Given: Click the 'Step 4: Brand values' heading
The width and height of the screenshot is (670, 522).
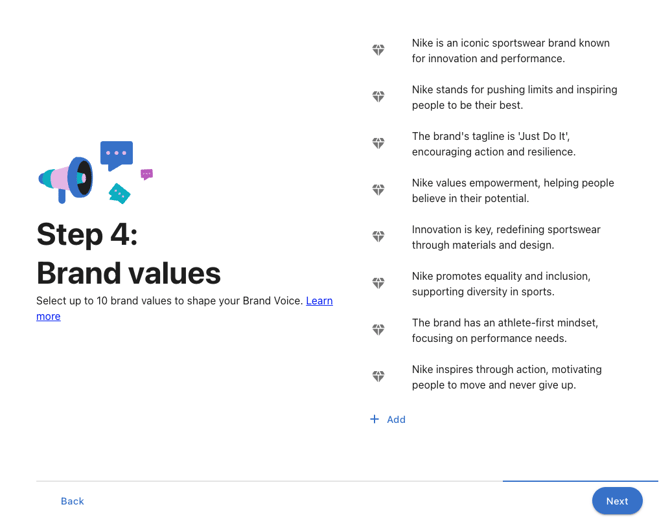Looking at the screenshot, I should coord(128,253).
